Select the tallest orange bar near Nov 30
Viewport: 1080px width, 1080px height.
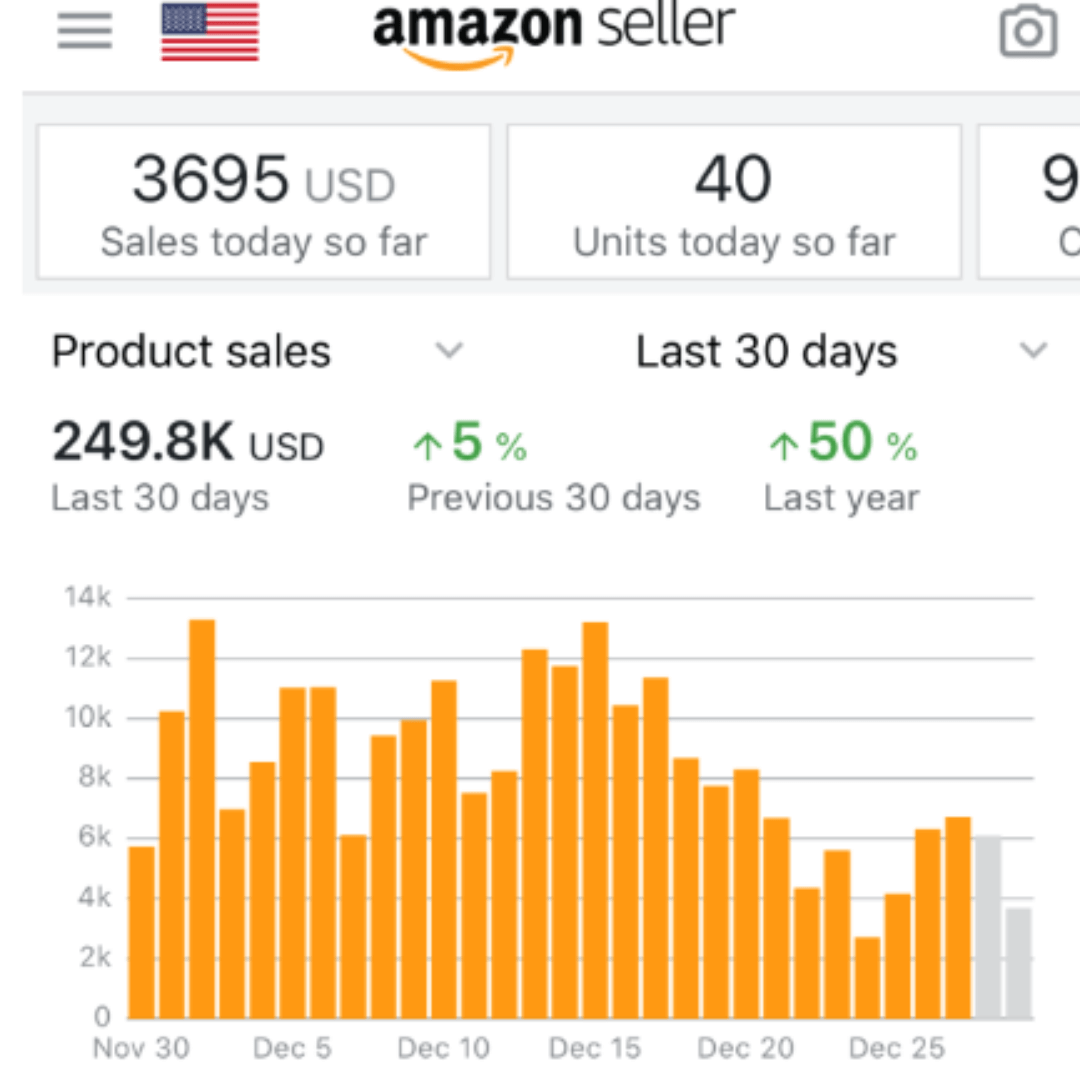pos(202,818)
